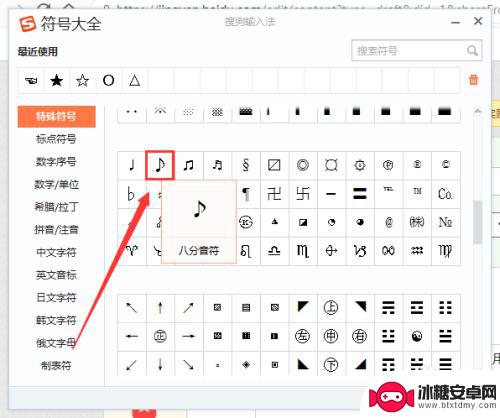Insert the circled 右 symbol
500x418 pixels.
(x=360, y=336)
